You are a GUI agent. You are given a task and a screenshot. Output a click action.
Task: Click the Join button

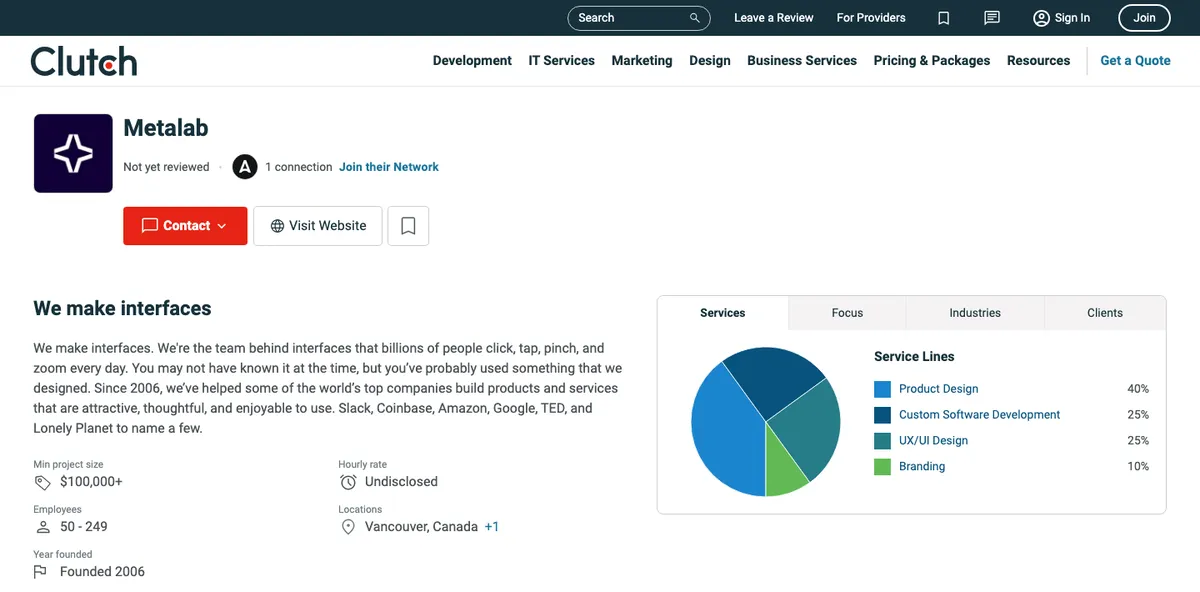(x=1145, y=18)
